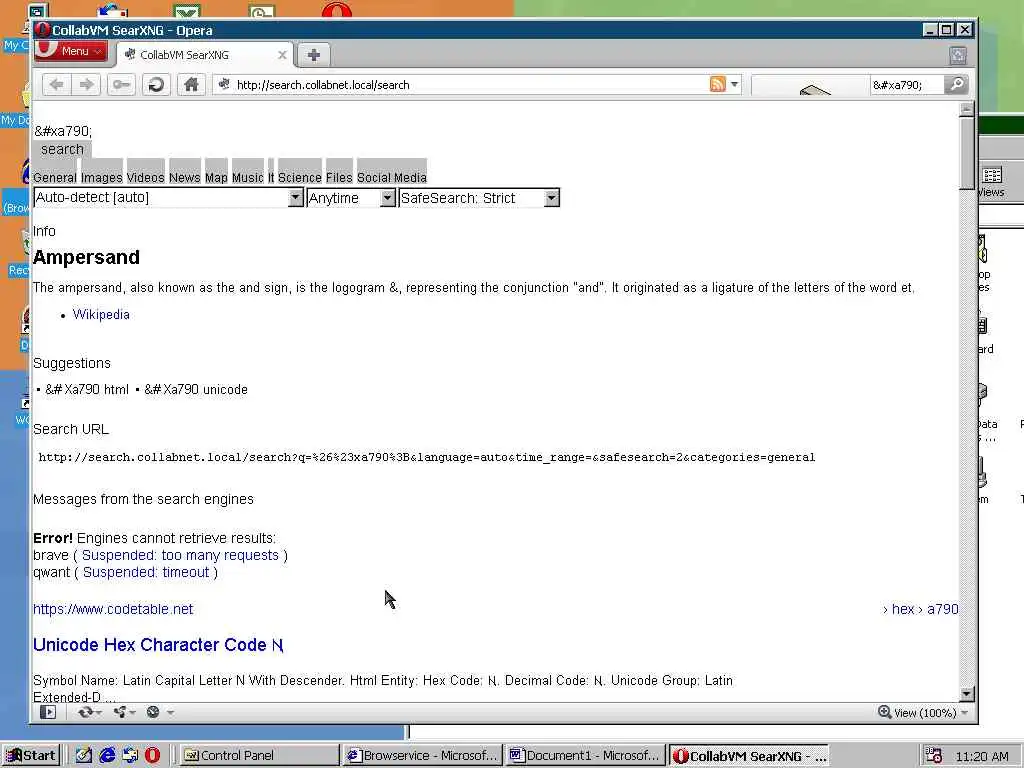This screenshot has height=768, width=1024.
Task: Open the closed tabs trash icon
Action: pyautogui.click(x=957, y=56)
